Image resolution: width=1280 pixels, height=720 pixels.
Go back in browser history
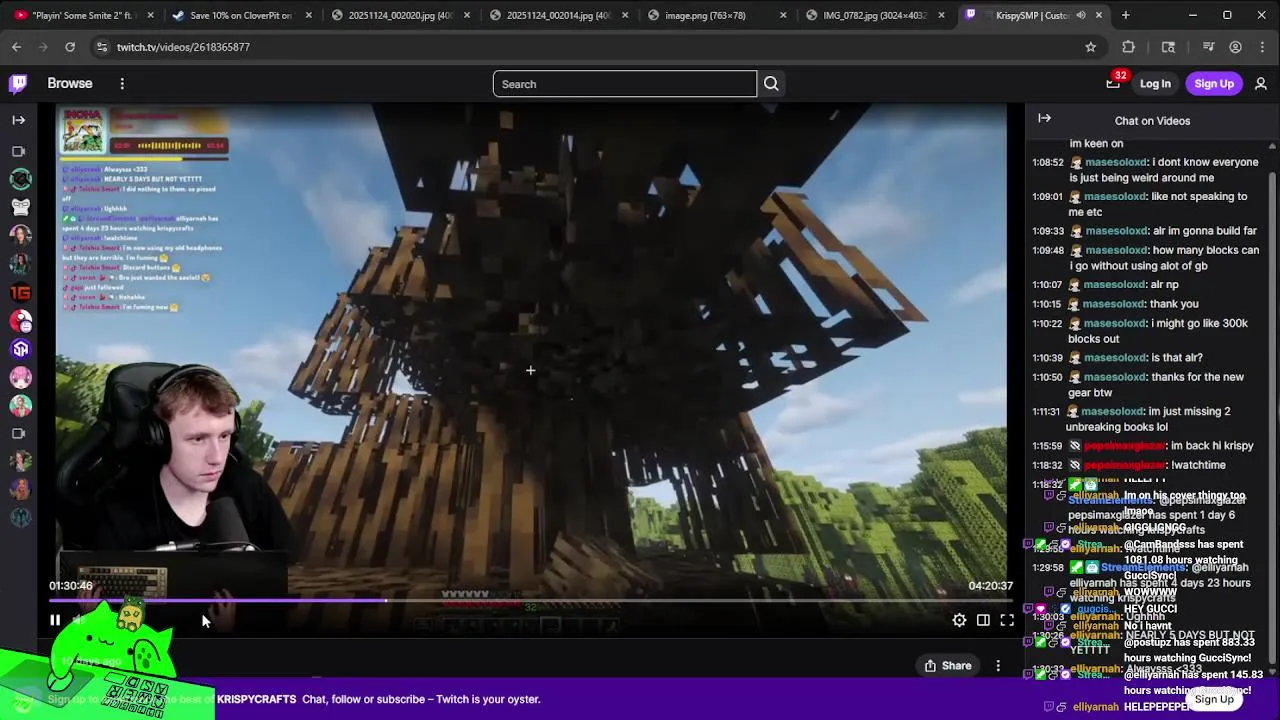coord(17,47)
